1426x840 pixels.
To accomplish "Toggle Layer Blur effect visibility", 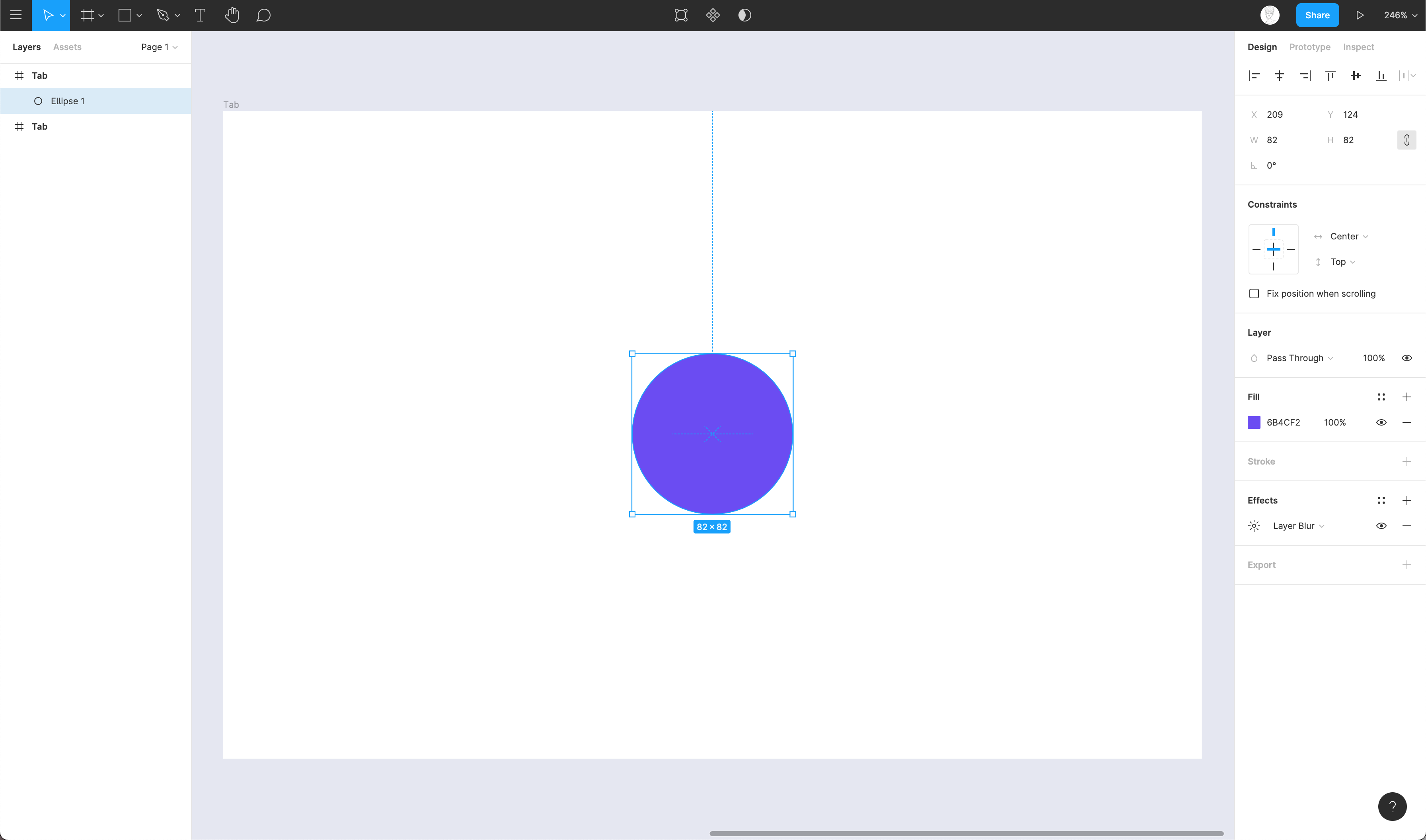I will [x=1381, y=526].
